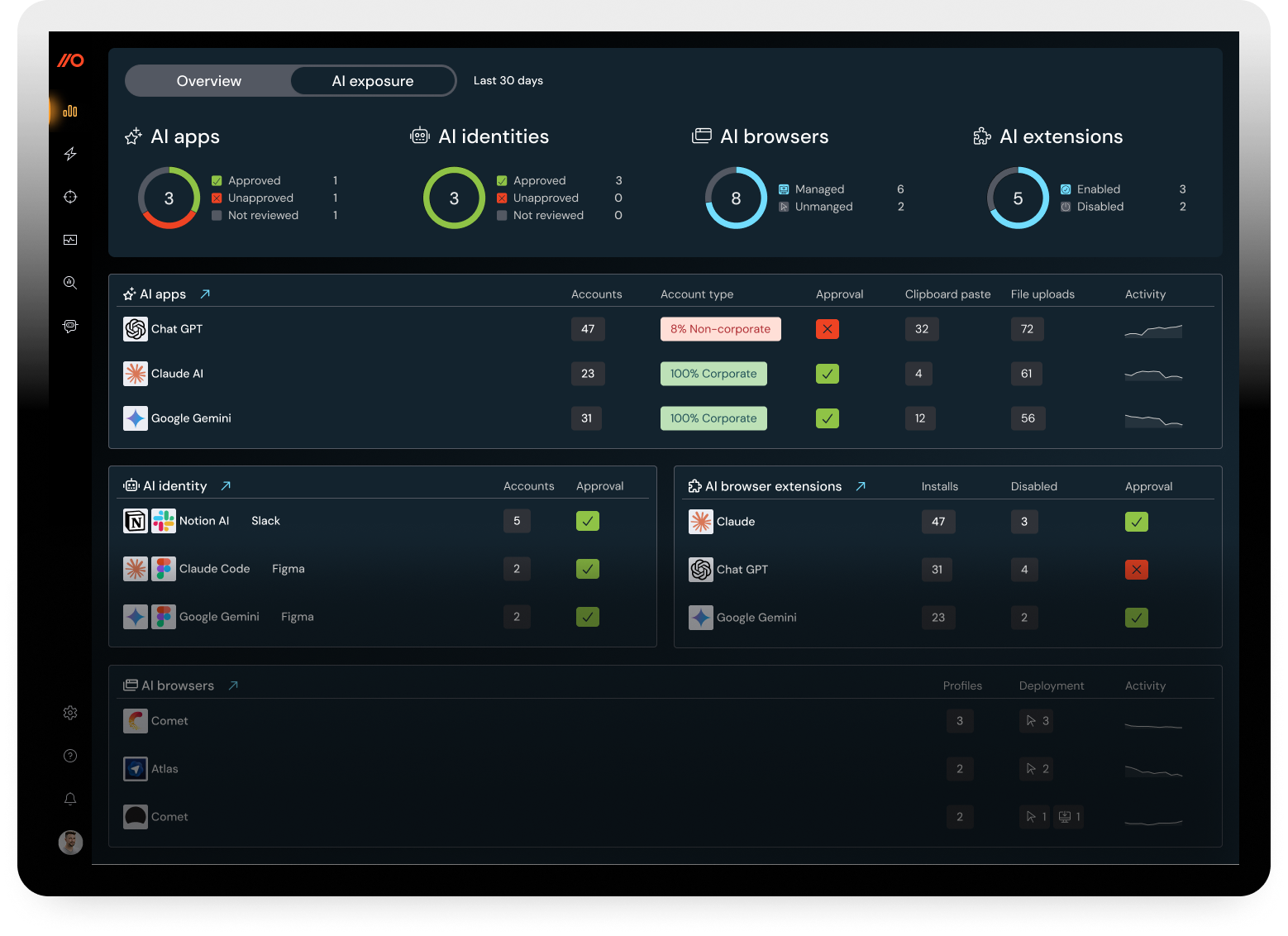
Task: Click the 8% Non-corporate badge
Action: [x=720, y=329]
